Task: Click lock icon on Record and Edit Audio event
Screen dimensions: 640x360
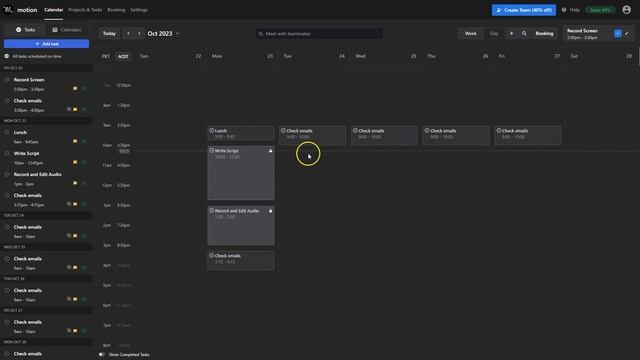Action: (x=270, y=211)
